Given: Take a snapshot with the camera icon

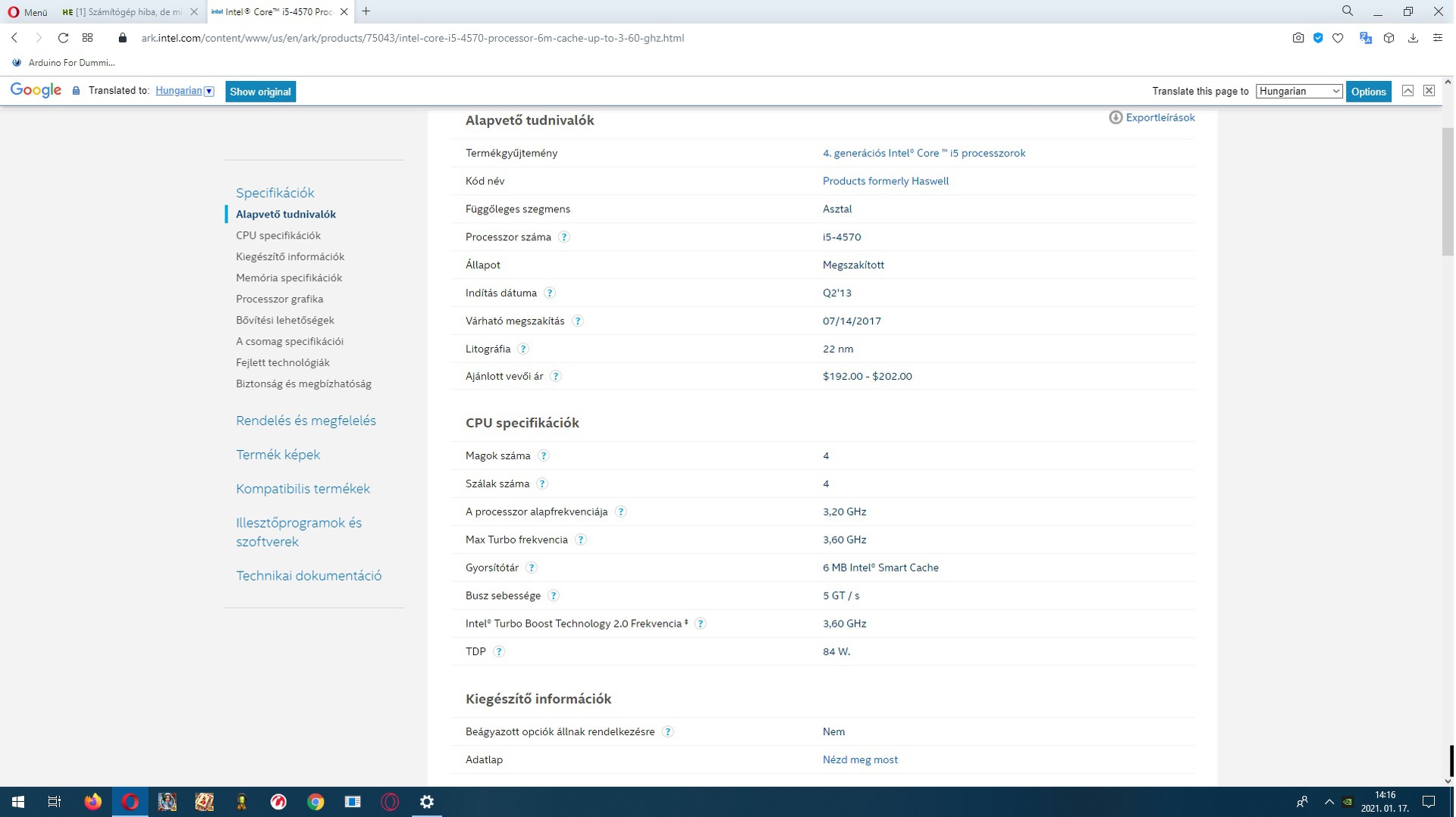Looking at the screenshot, I should 1298,38.
